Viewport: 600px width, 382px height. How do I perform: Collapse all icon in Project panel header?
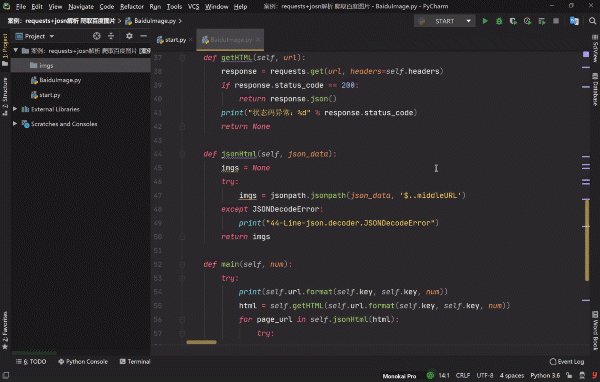coord(111,36)
